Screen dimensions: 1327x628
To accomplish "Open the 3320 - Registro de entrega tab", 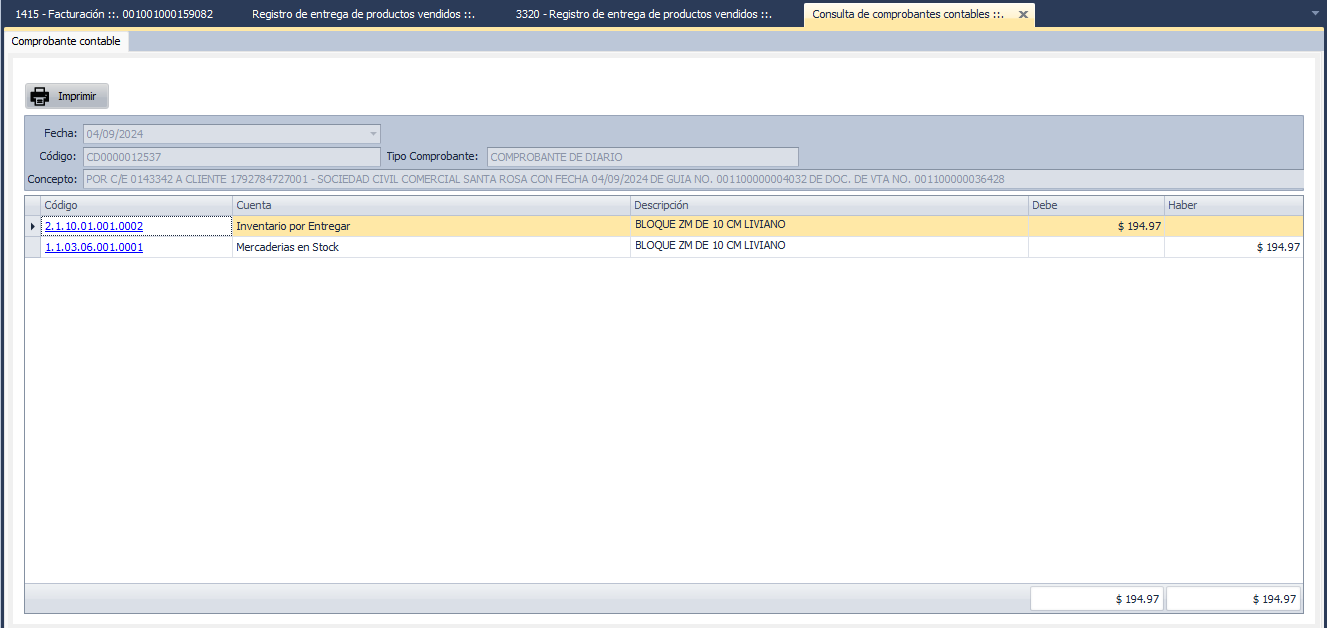I will click(x=643, y=14).
